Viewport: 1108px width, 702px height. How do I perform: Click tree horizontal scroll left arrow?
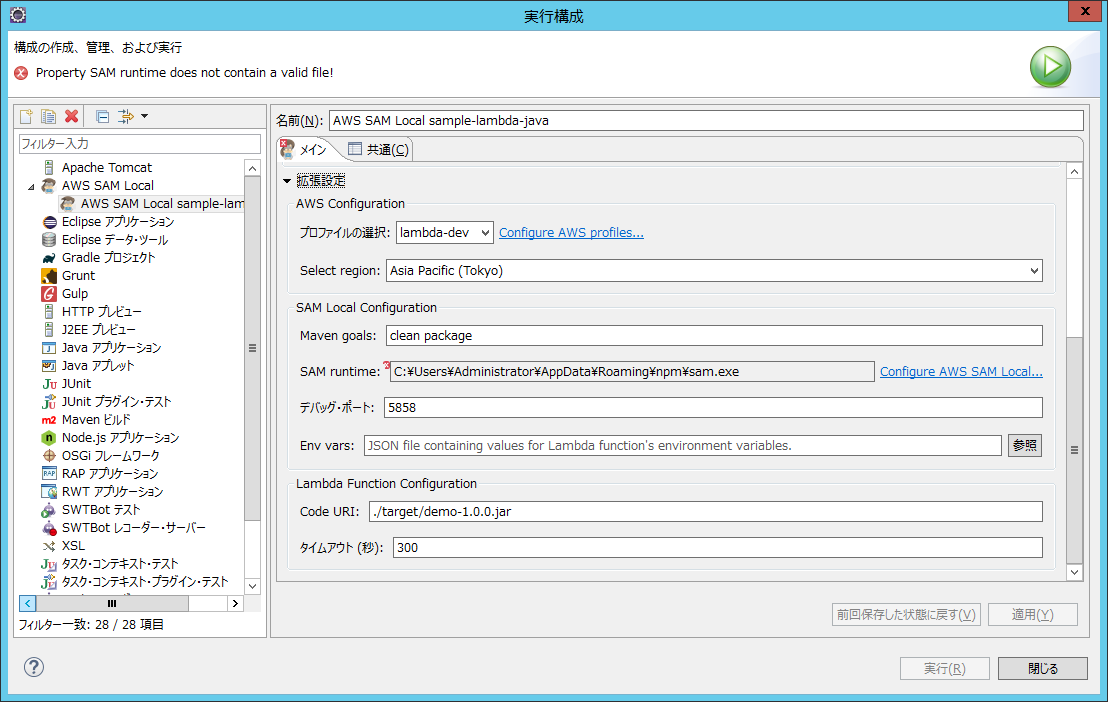[27, 603]
